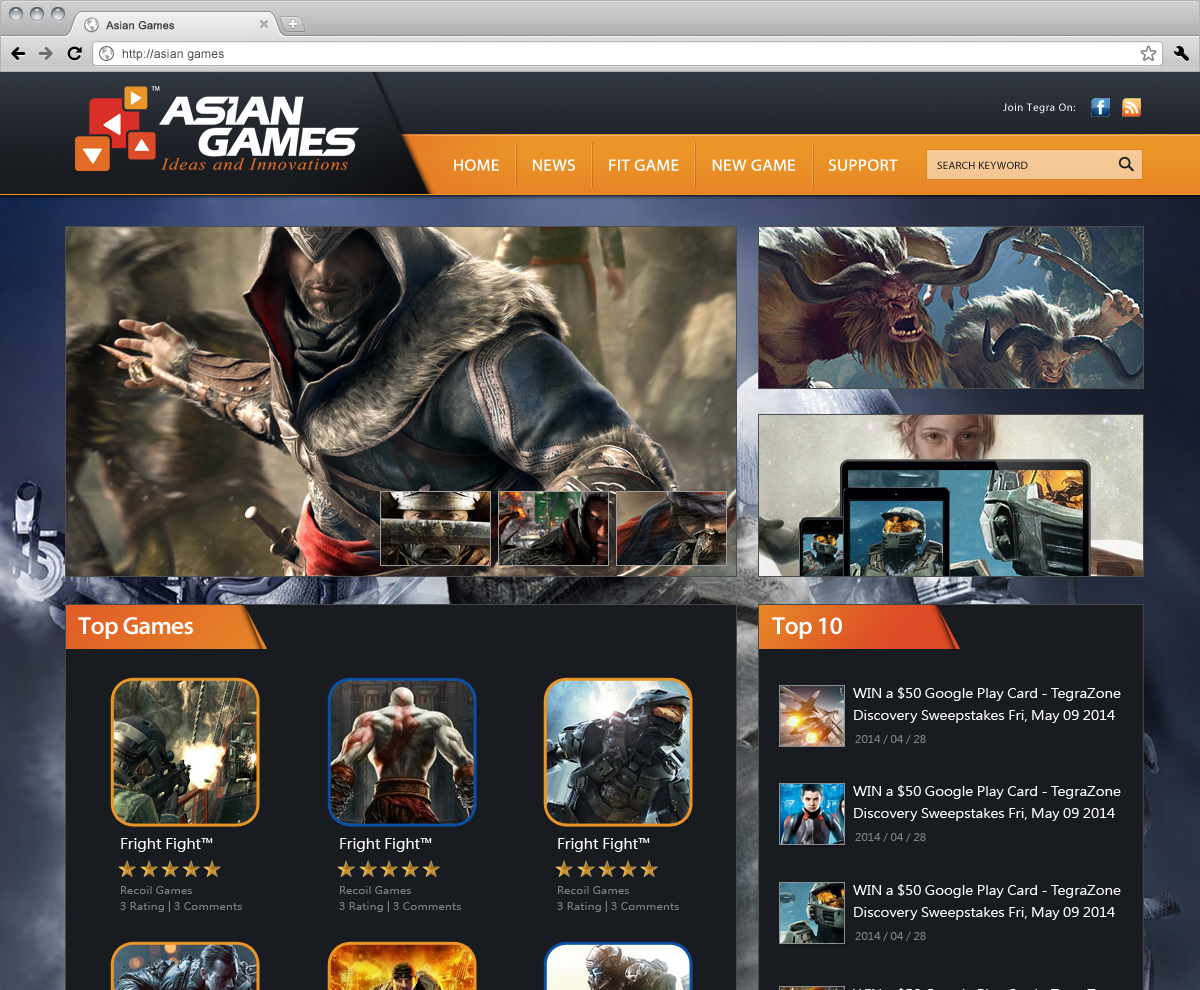
Task: Click the Top 10 section heading
Action: (x=807, y=627)
